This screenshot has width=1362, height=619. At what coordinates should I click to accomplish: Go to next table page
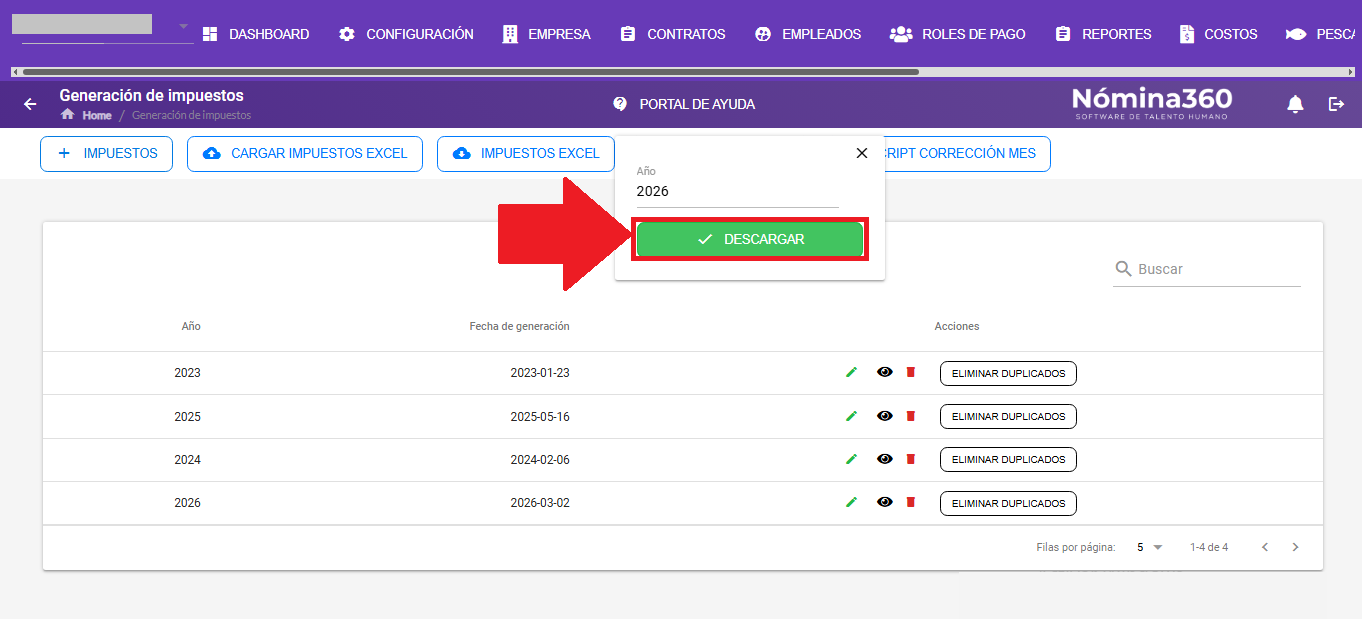pyautogui.click(x=1296, y=547)
